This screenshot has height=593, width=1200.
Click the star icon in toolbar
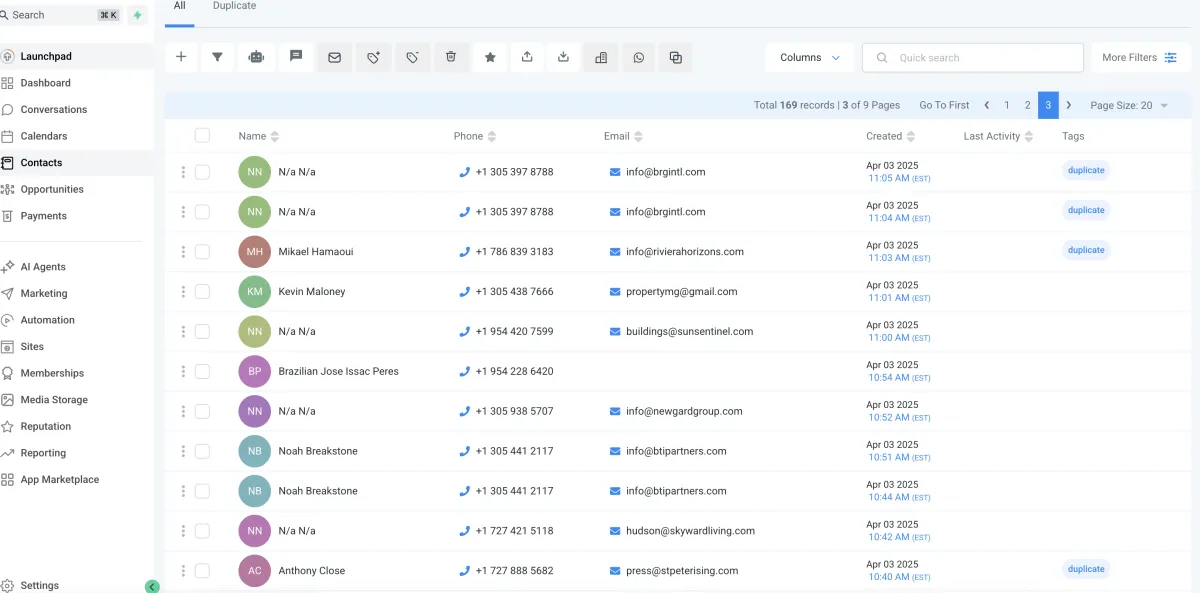tap(490, 57)
